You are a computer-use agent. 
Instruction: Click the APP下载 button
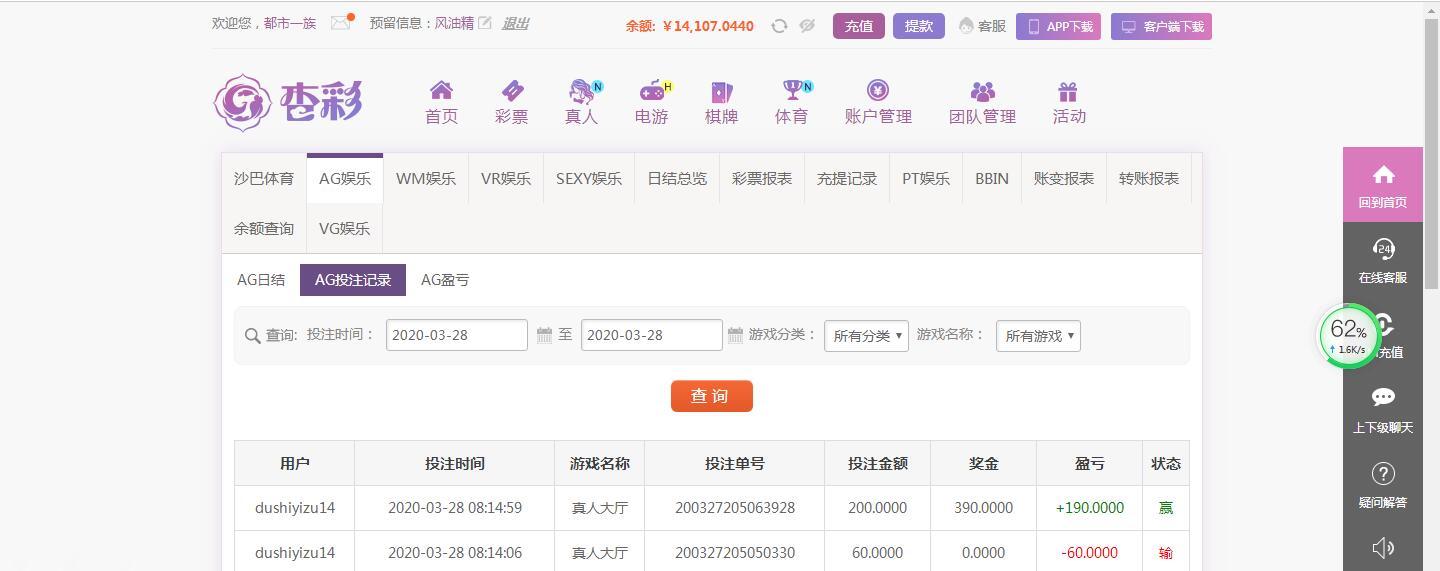(1058, 27)
